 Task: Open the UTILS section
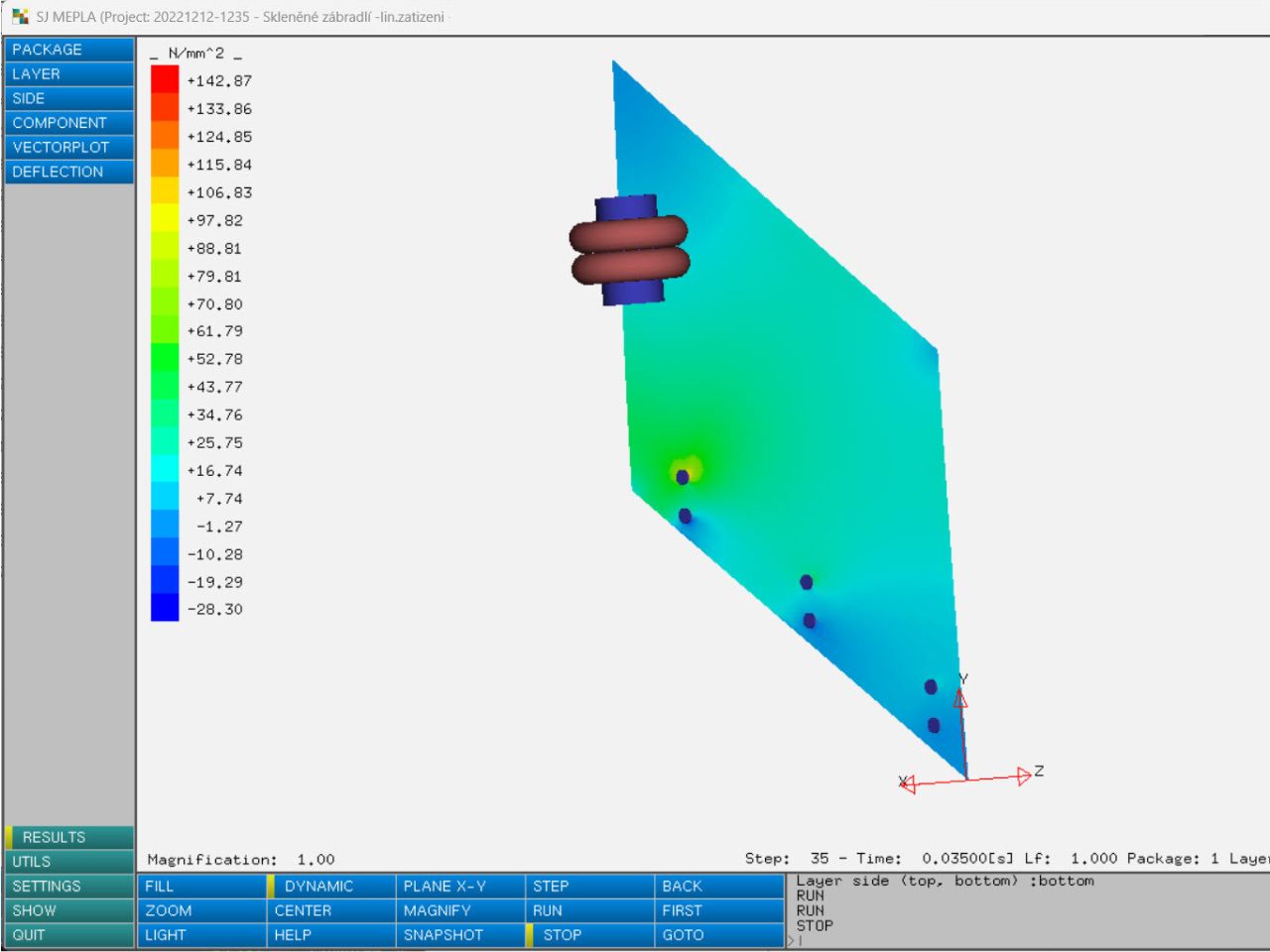point(69,862)
